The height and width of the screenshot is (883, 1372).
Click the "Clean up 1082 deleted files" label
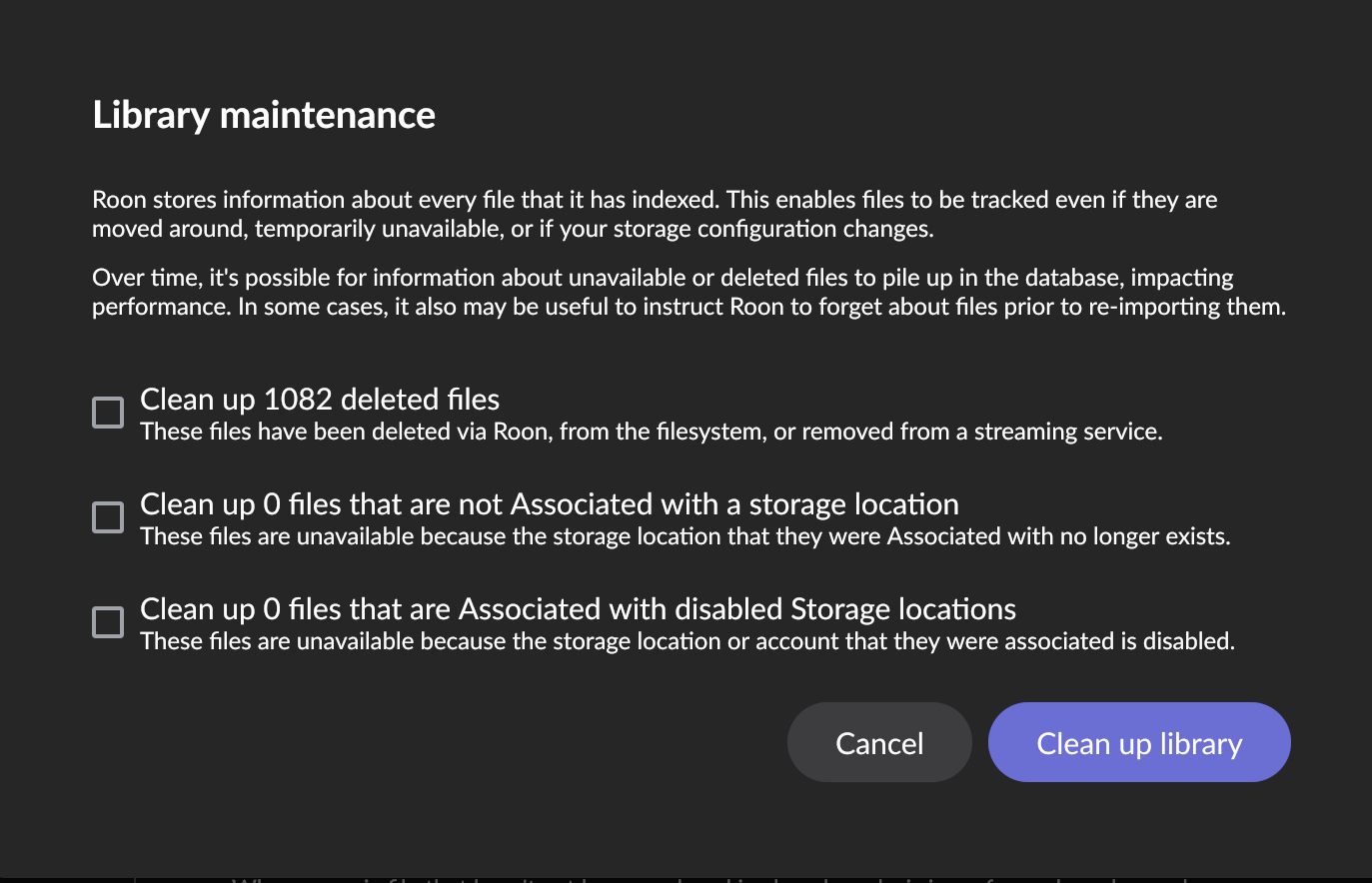pyautogui.click(x=320, y=400)
